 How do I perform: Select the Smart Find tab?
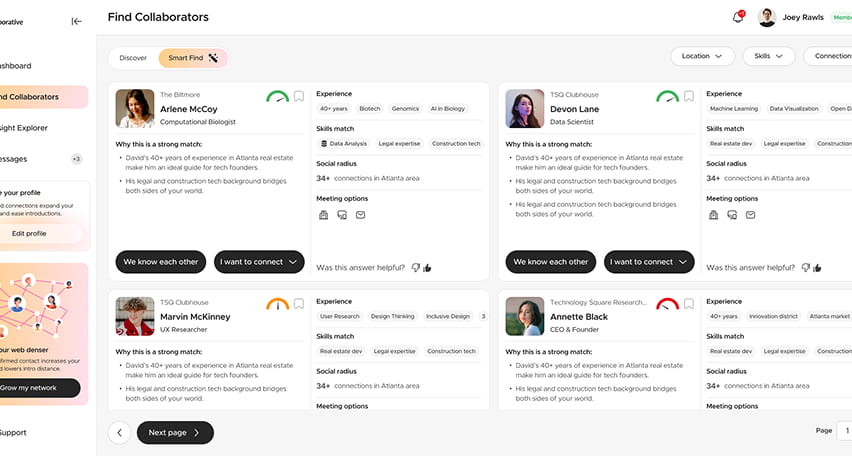193,58
